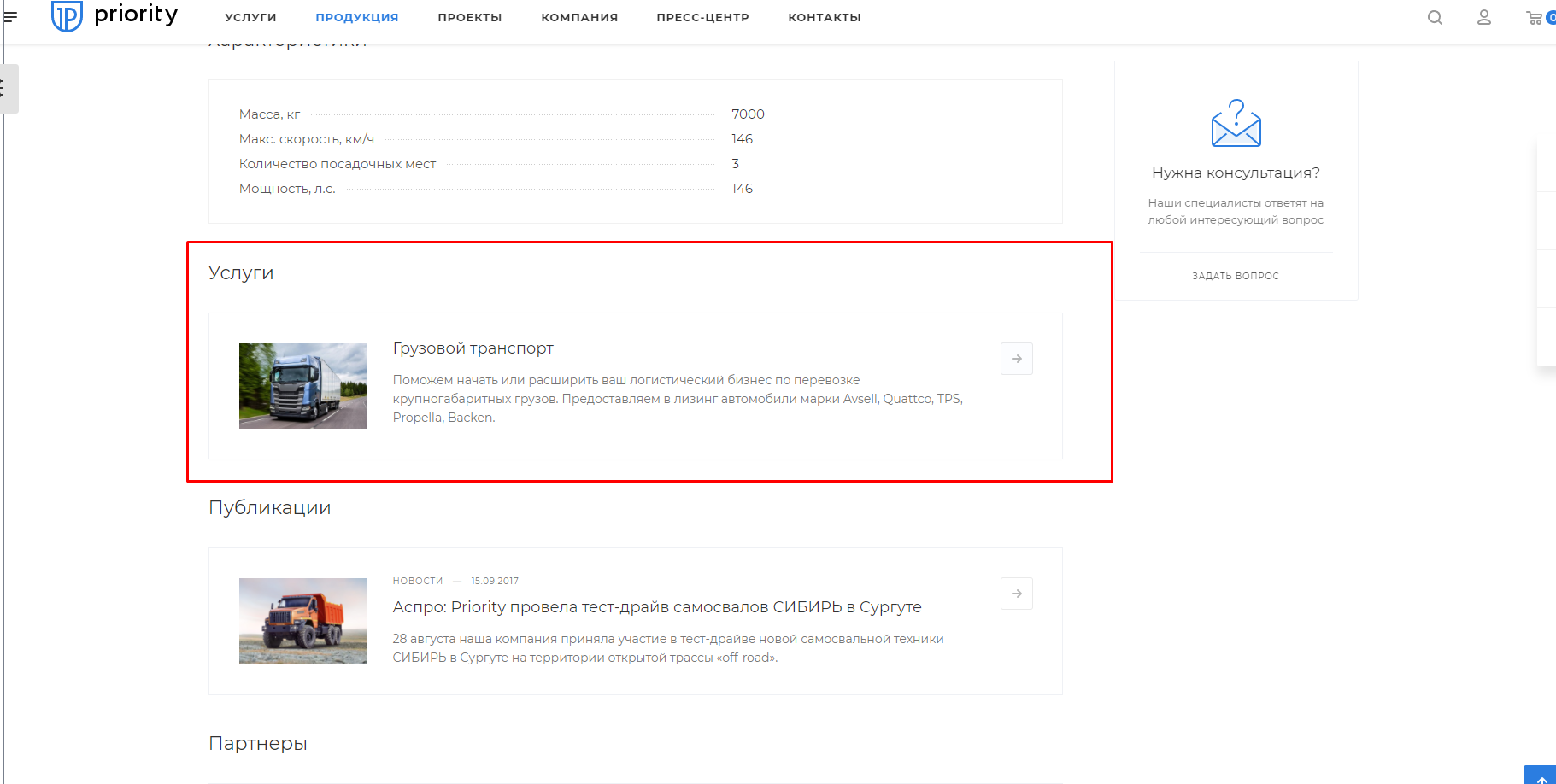This screenshot has width=1556, height=784.
Task: Click the Макс. скорость, км/ч label
Action: tap(307, 139)
